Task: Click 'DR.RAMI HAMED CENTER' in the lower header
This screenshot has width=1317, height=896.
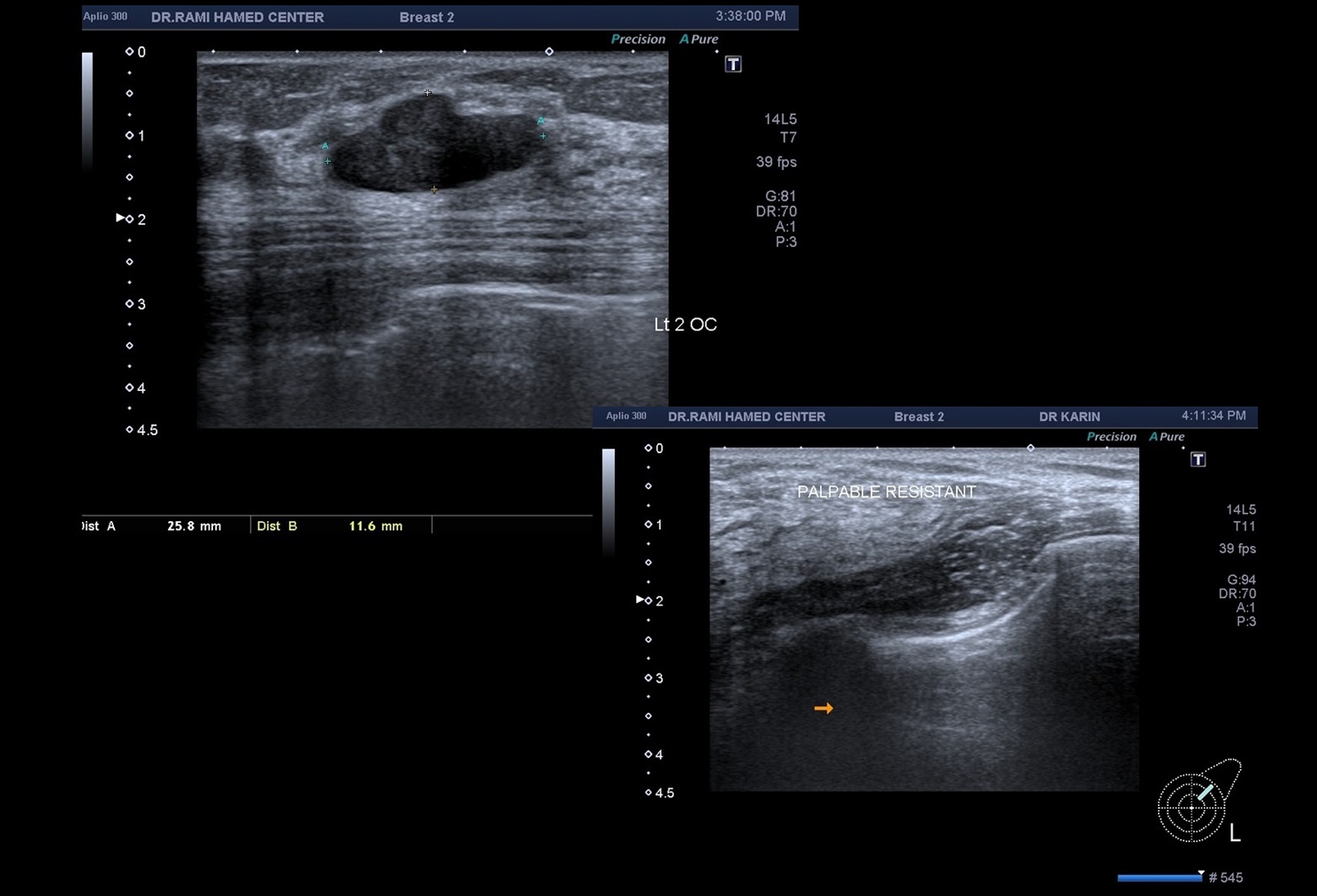Action: (747, 417)
